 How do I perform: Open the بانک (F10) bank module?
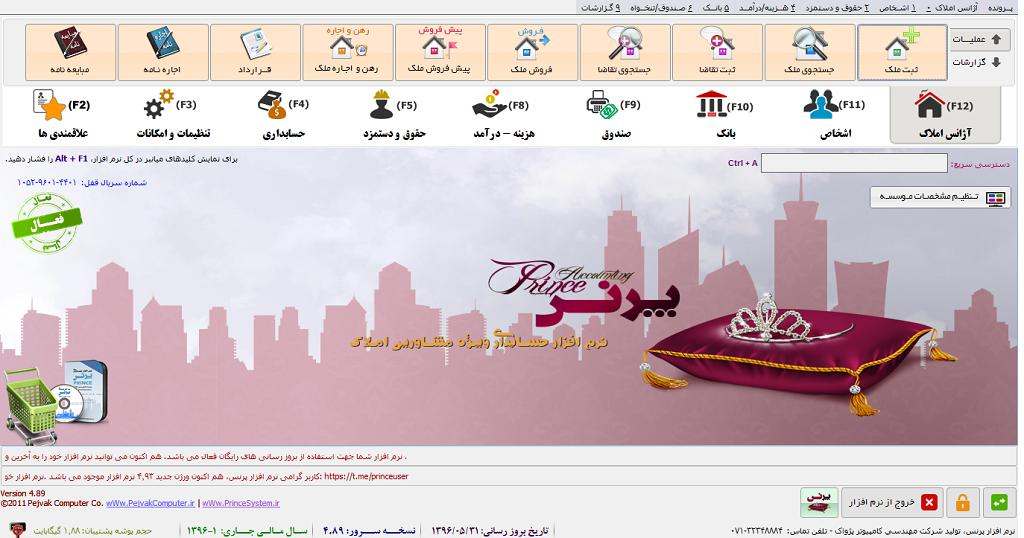(725, 116)
